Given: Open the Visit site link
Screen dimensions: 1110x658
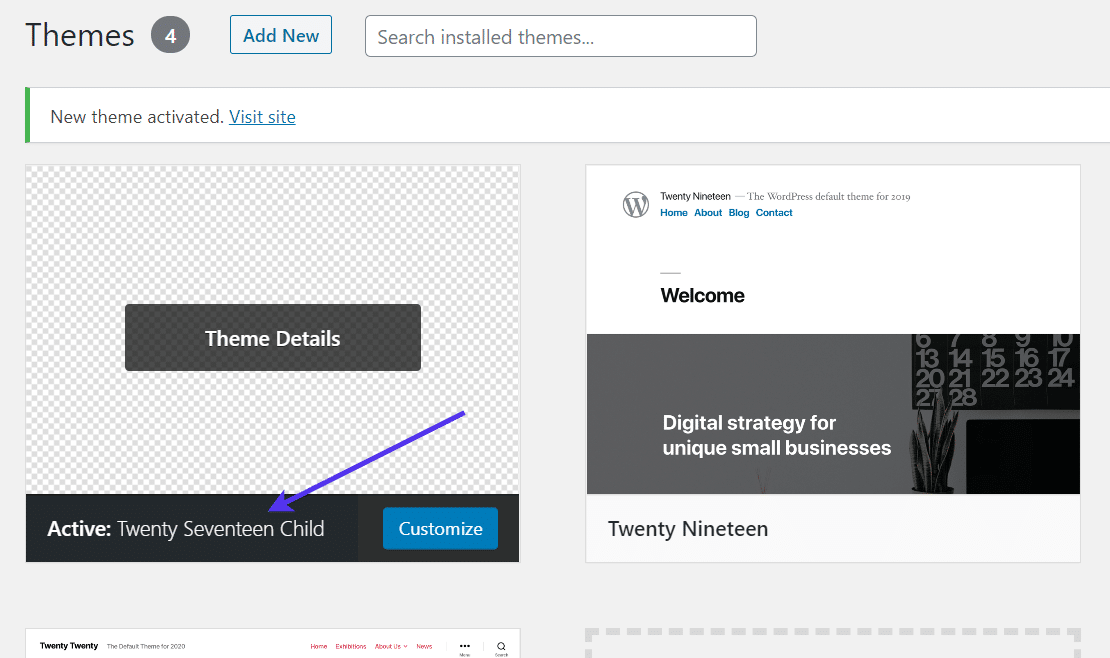Looking at the screenshot, I should click(262, 116).
